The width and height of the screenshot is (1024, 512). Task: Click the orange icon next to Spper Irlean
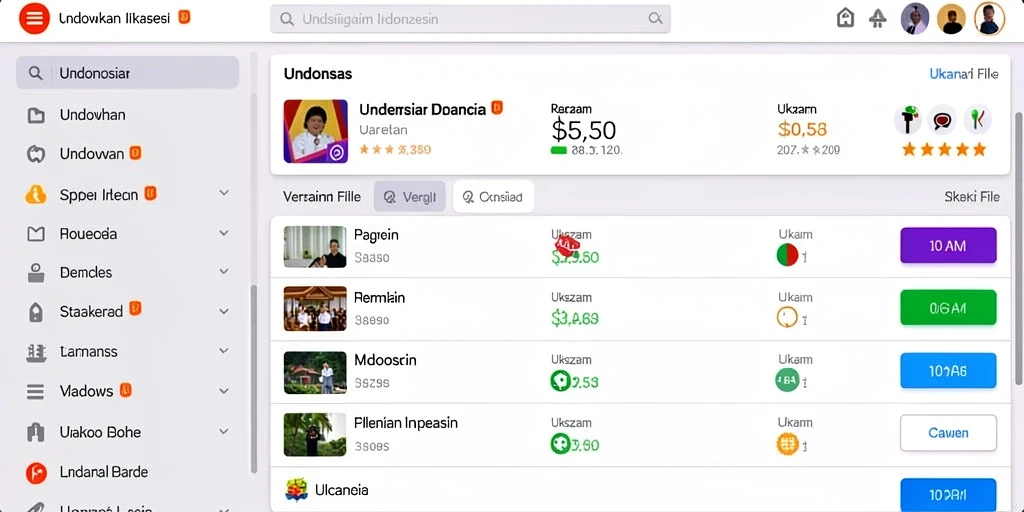tap(36, 195)
